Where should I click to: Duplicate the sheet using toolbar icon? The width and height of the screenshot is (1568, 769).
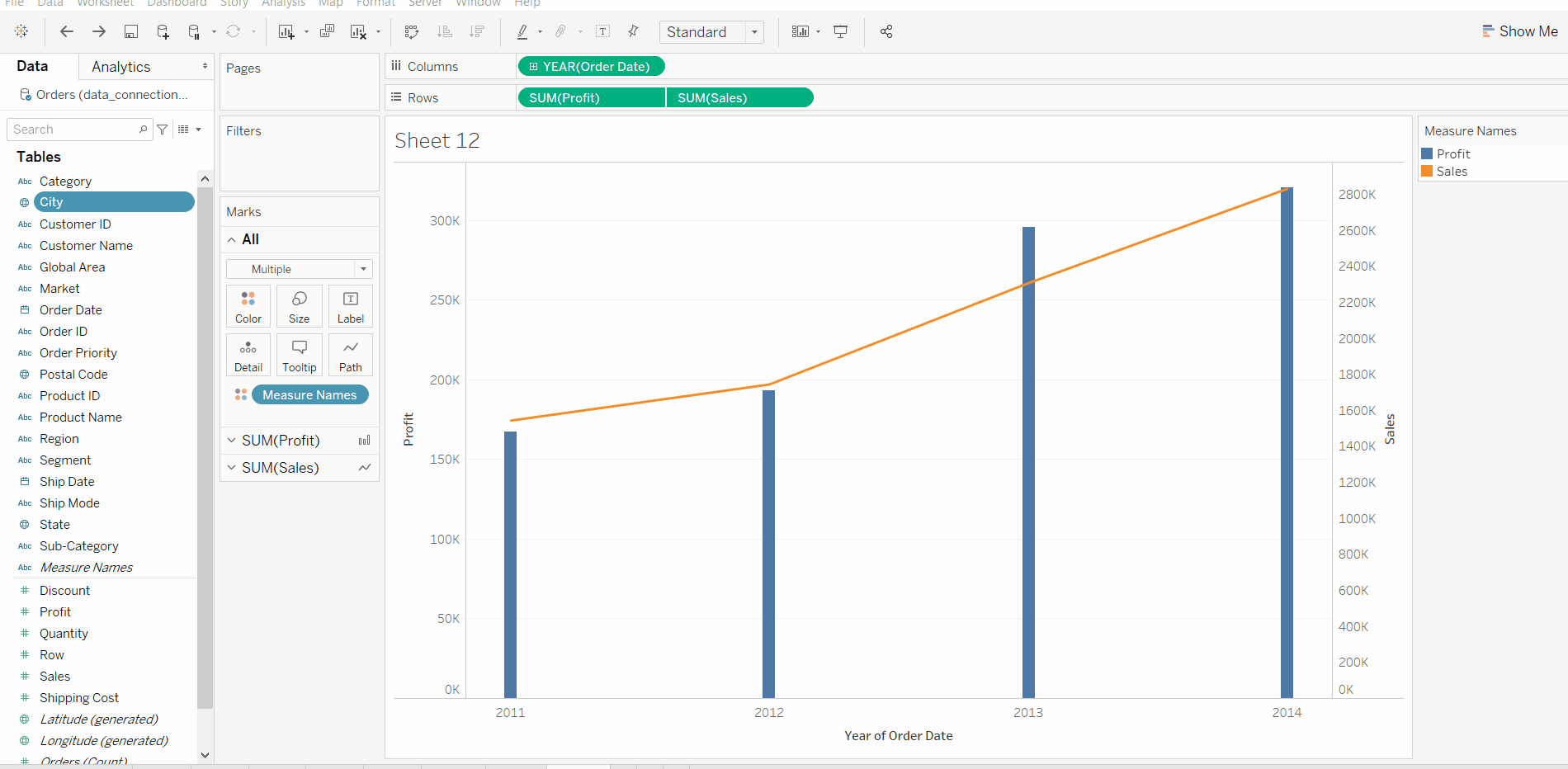328,31
